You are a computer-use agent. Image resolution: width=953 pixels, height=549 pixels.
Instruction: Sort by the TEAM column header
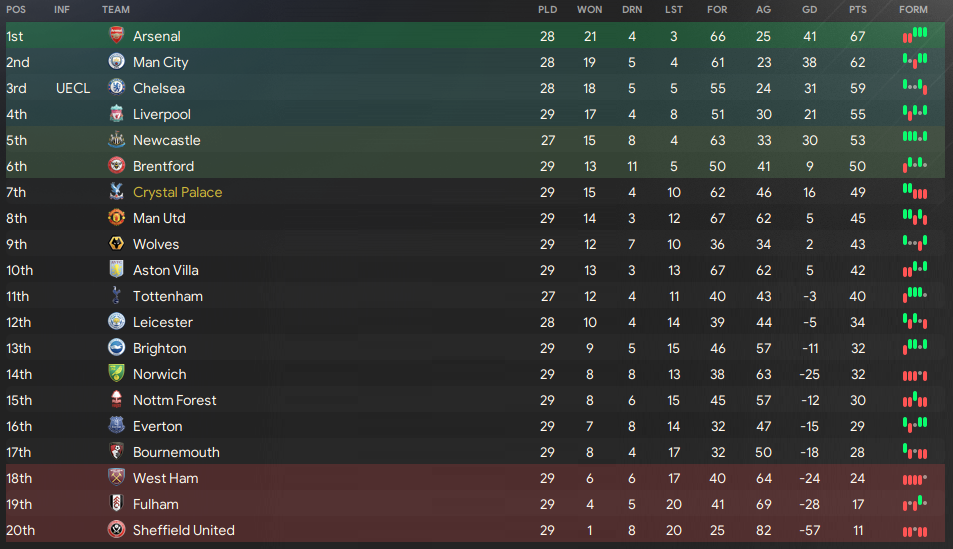(115, 10)
